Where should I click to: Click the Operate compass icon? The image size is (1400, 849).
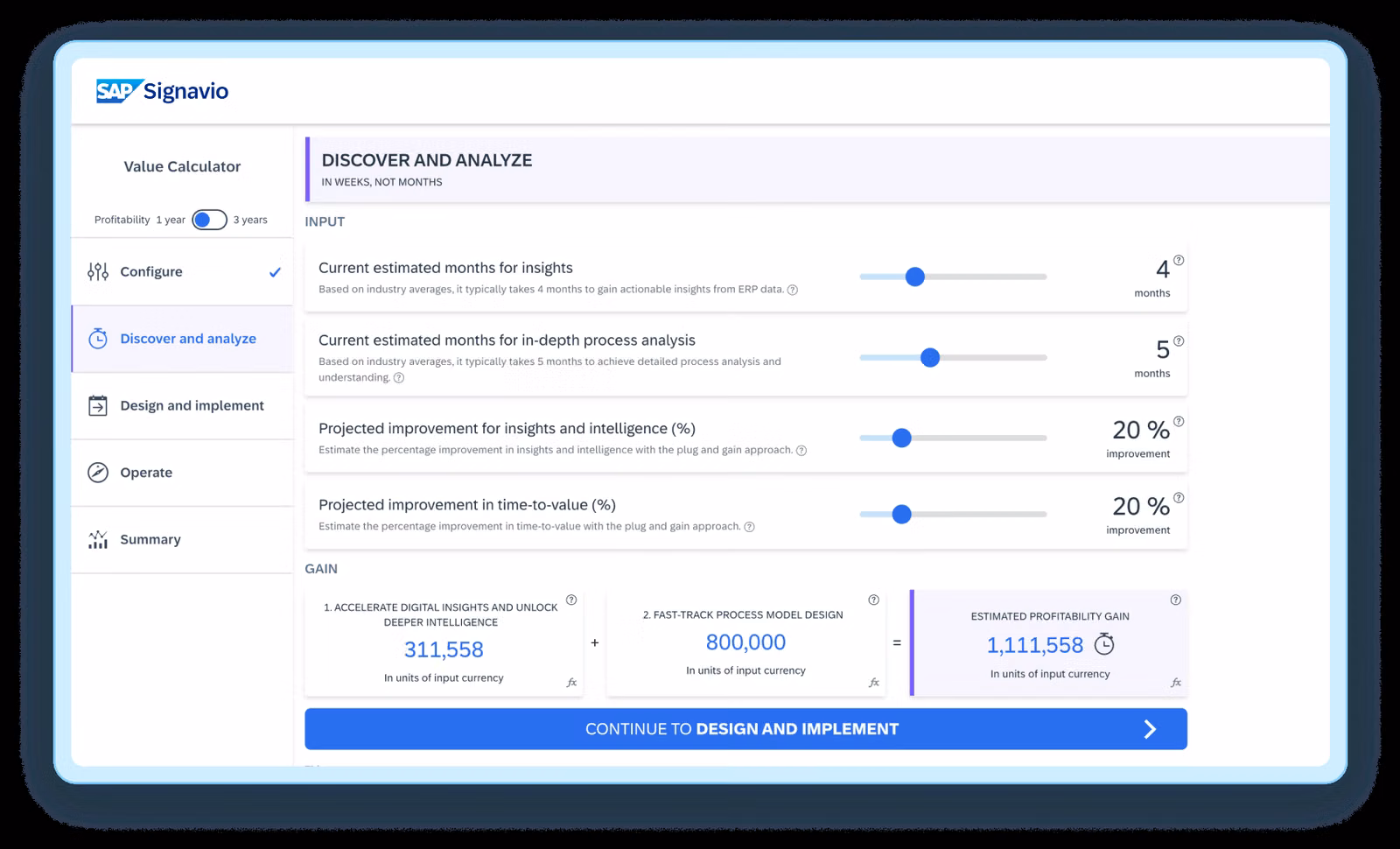(x=98, y=473)
